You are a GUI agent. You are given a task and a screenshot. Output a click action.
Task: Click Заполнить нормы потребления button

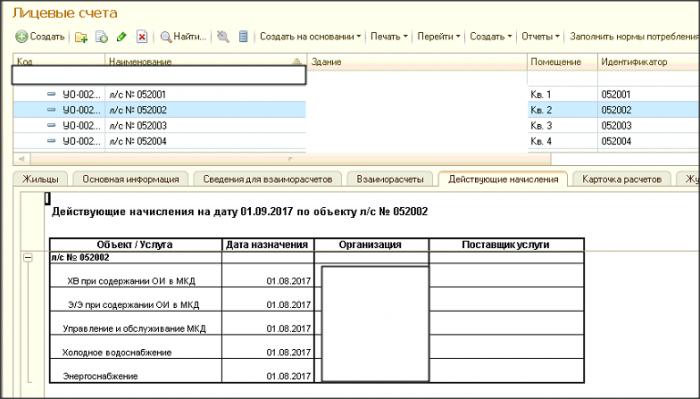pyautogui.click(x=634, y=37)
